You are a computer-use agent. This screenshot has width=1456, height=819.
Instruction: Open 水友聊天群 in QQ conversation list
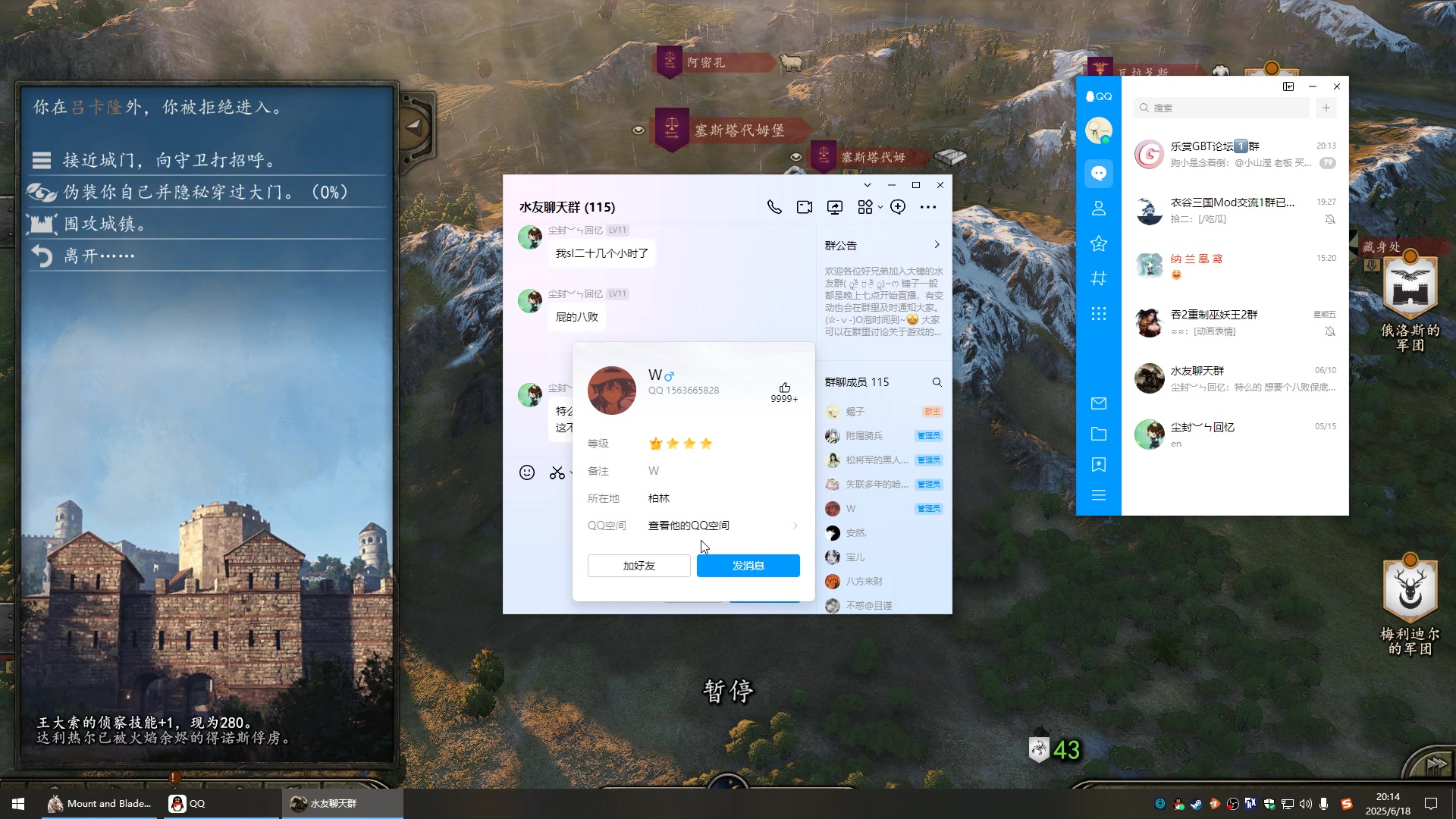pyautogui.click(x=1235, y=378)
